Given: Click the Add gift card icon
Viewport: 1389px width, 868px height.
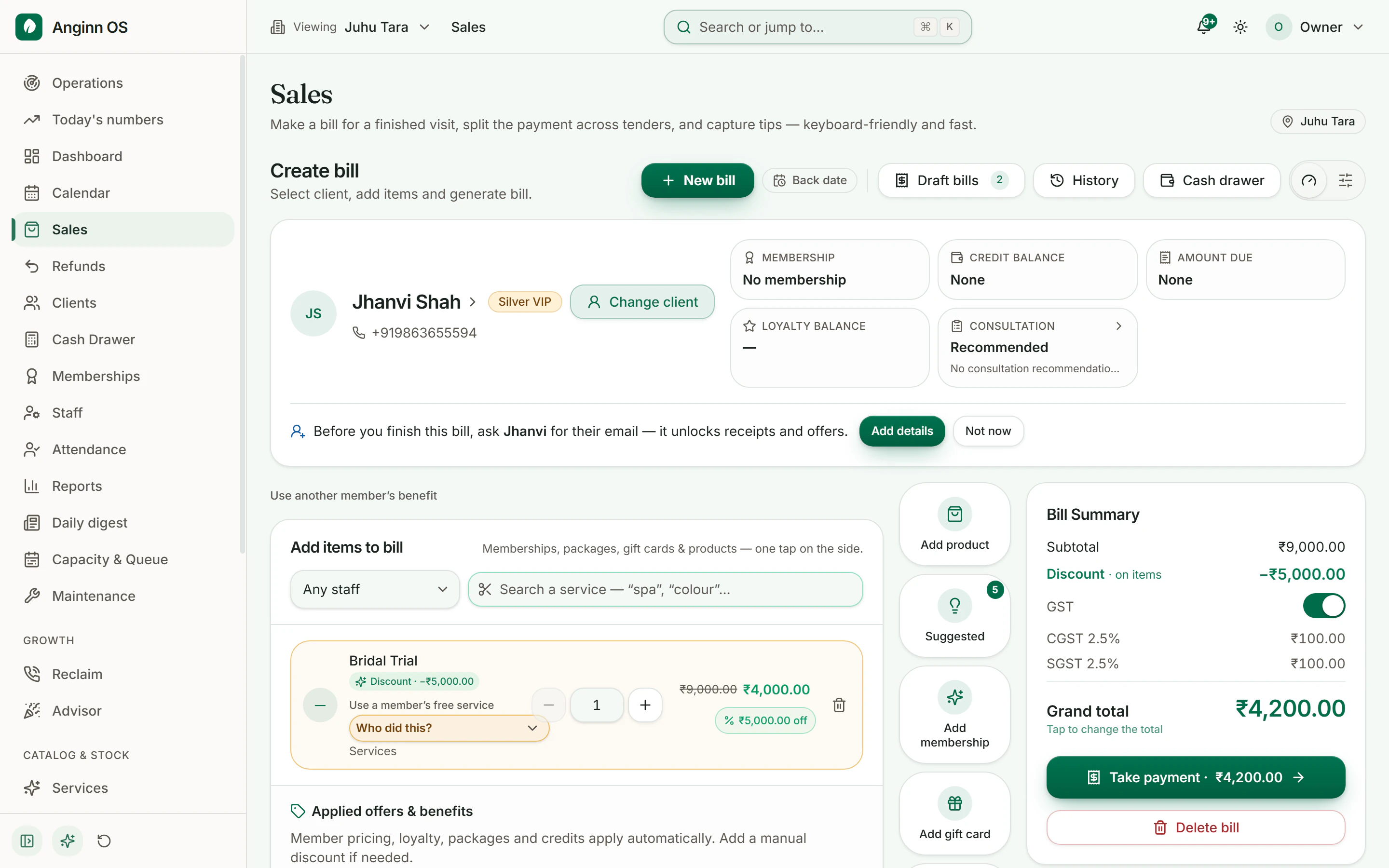Looking at the screenshot, I should 954,803.
